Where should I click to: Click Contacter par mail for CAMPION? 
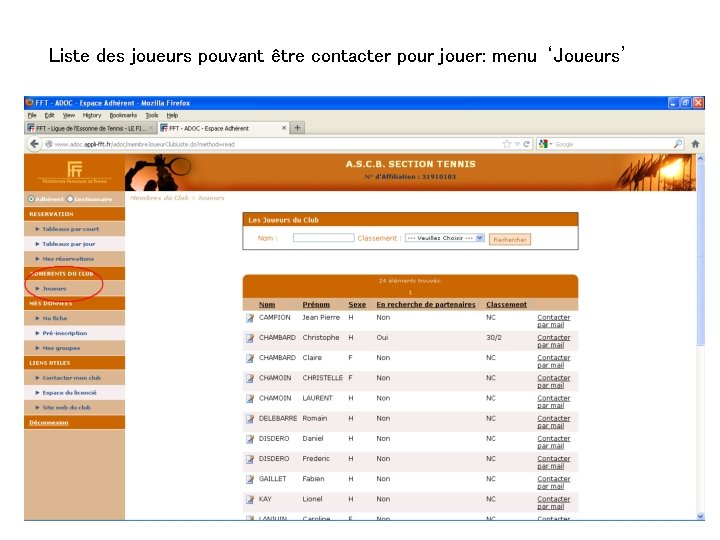point(554,321)
